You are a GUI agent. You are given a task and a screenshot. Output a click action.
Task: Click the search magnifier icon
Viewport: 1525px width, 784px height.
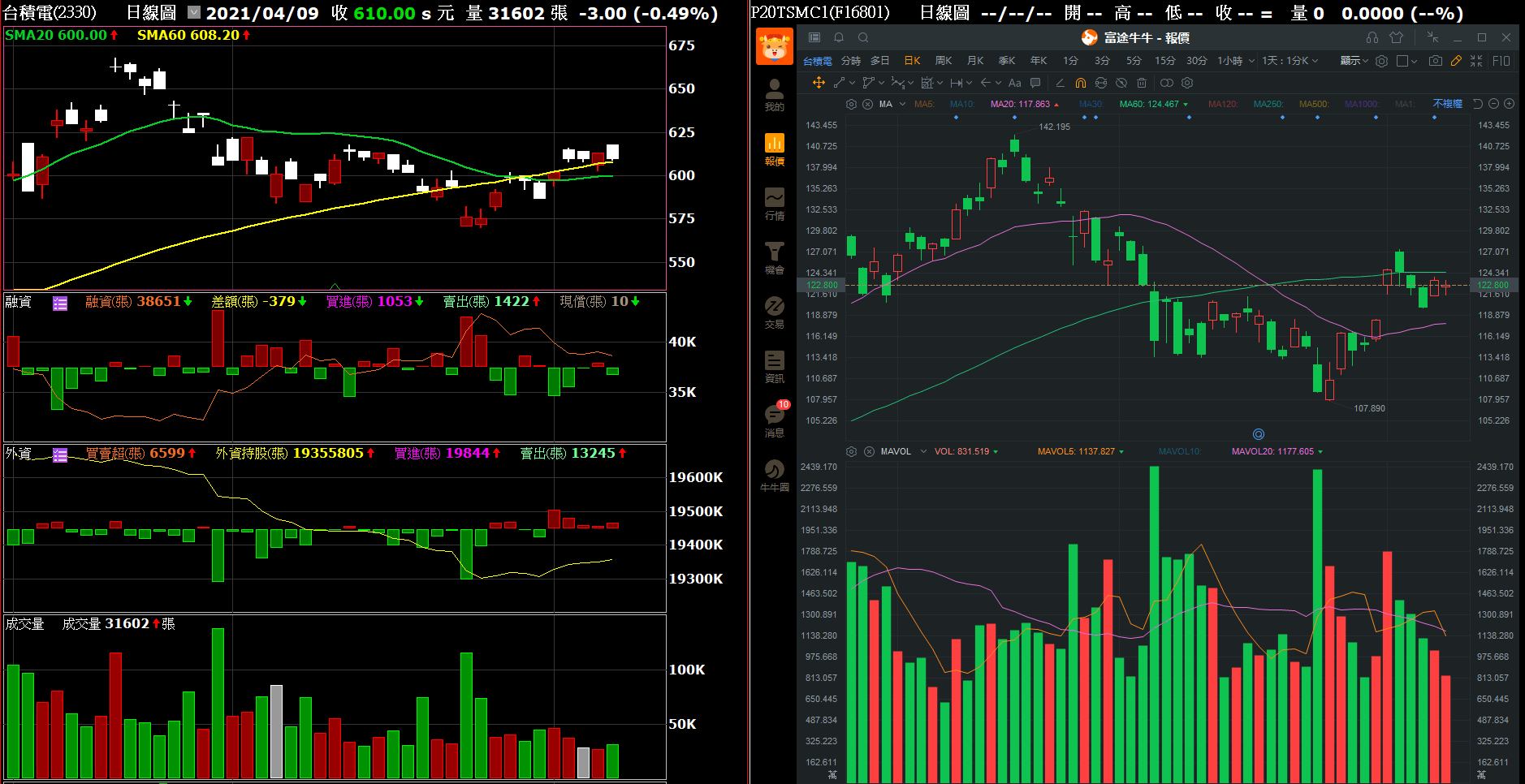863,37
